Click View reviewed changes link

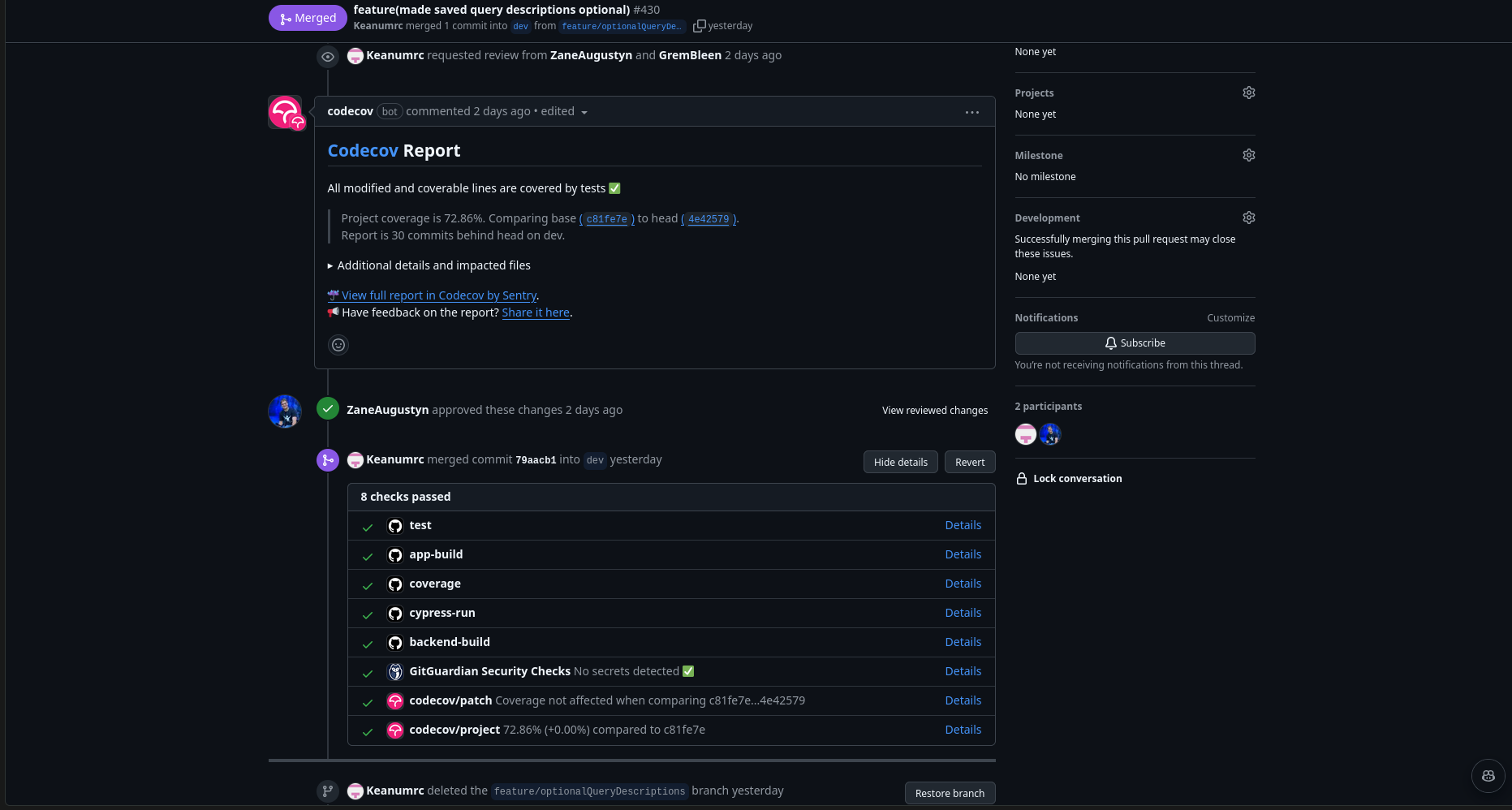(x=935, y=411)
